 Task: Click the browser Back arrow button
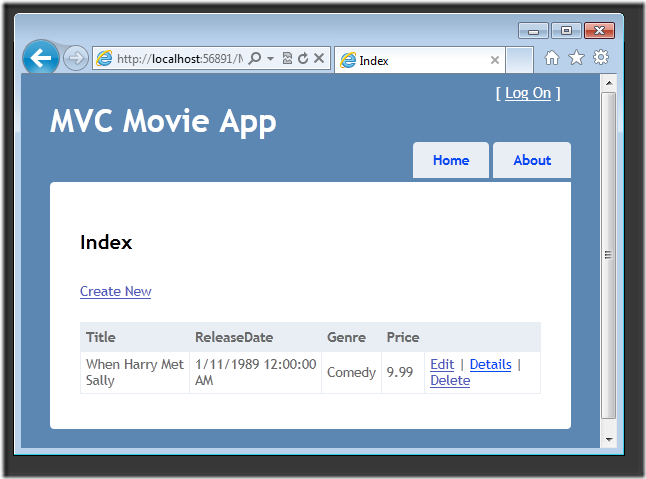[41, 58]
